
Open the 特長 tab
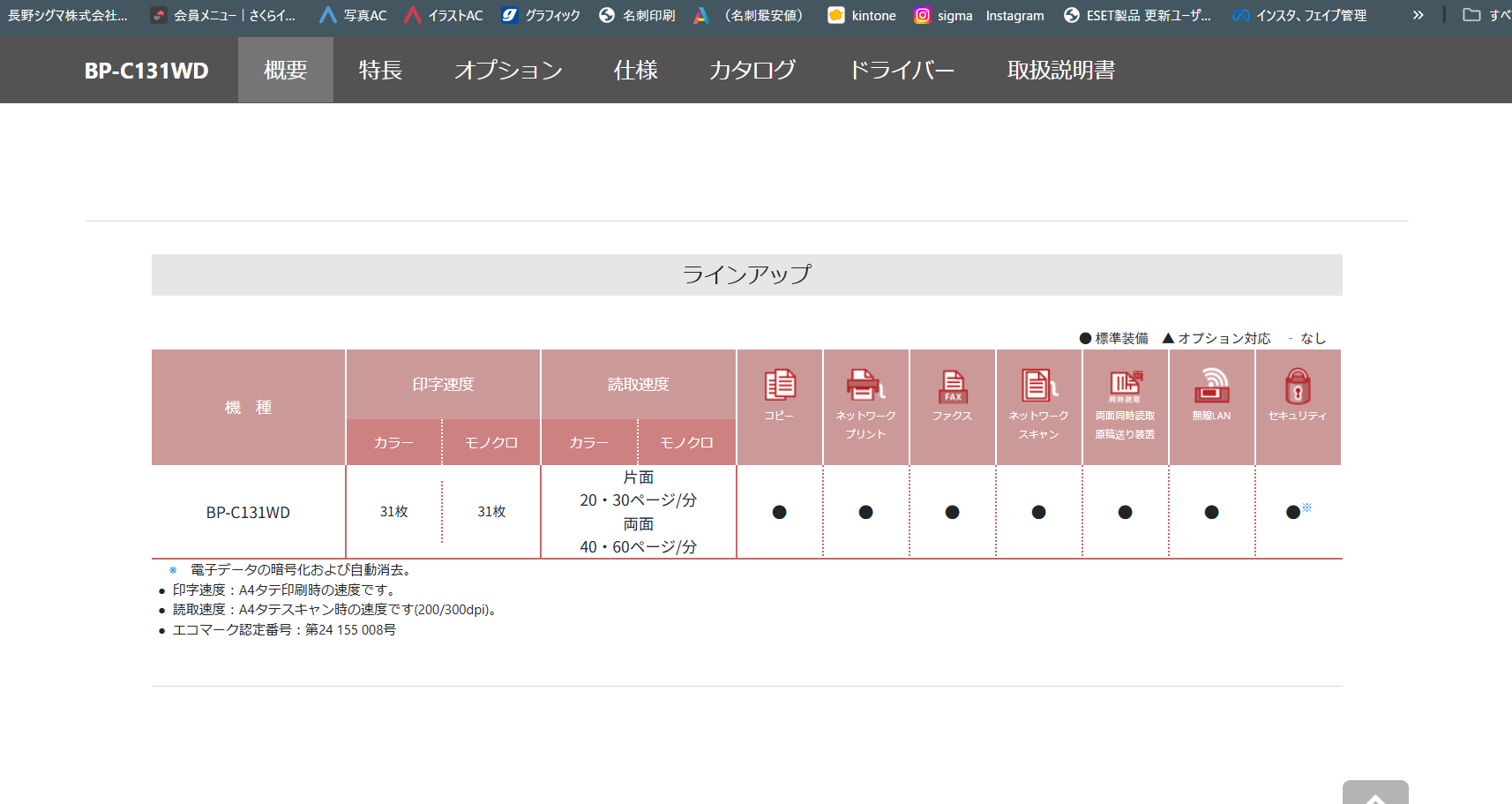point(380,70)
